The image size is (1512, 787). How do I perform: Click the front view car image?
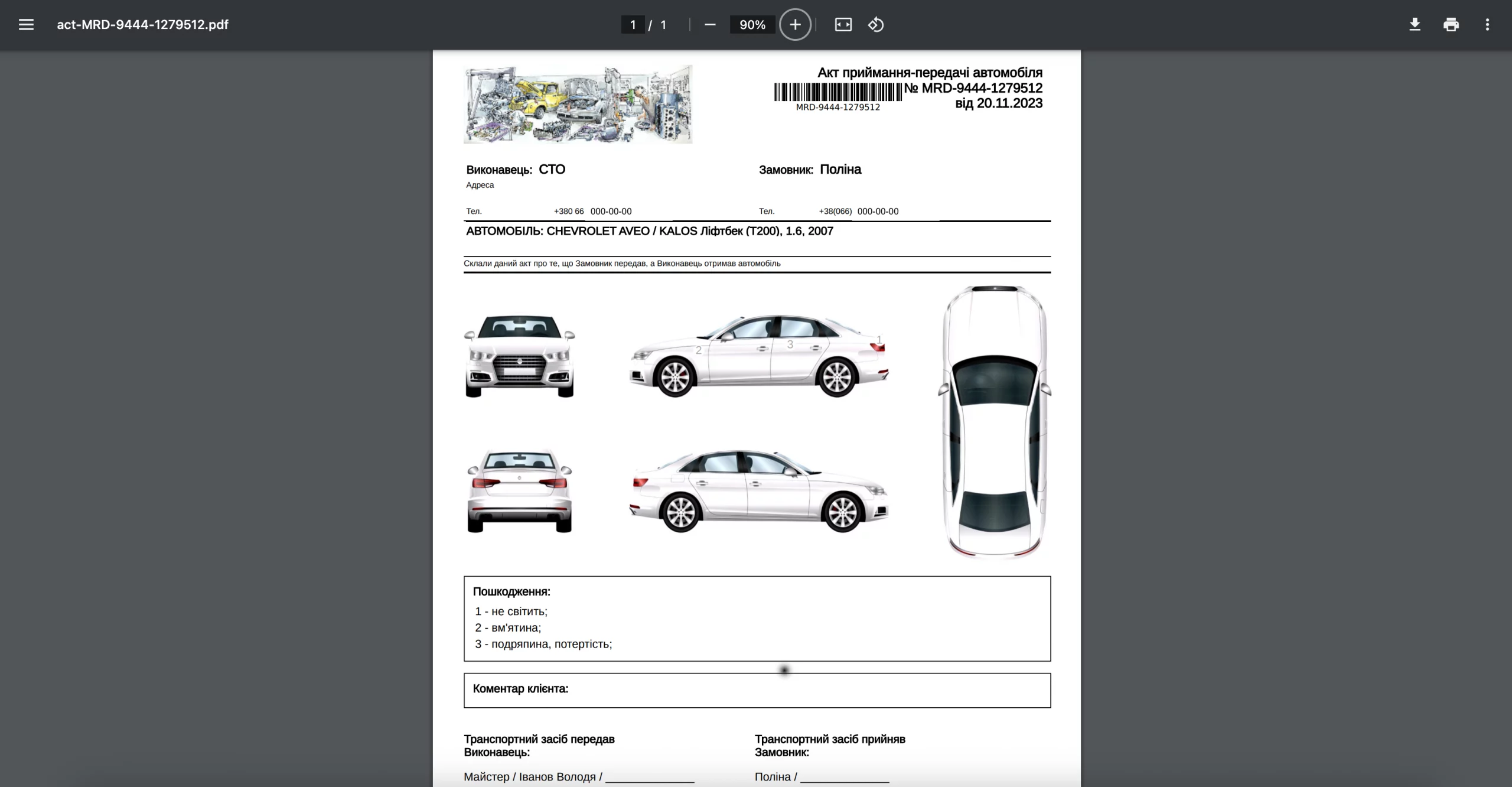pyautogui.click(x=520, y=355)
